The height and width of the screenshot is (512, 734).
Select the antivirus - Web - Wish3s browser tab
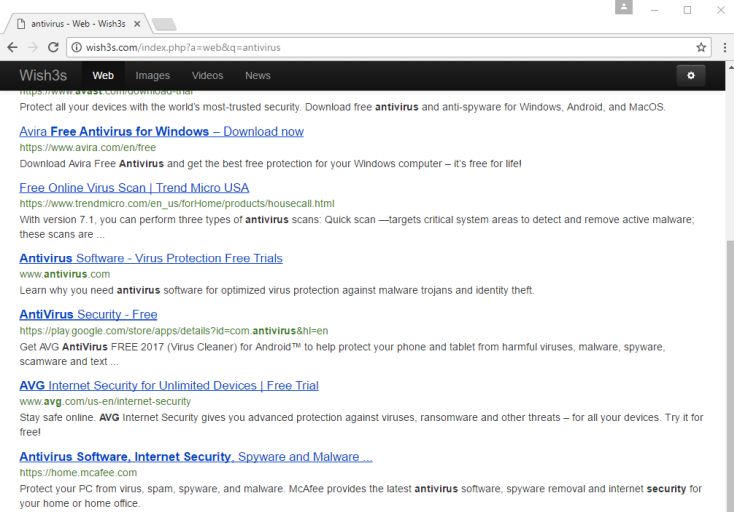point(78,24)
